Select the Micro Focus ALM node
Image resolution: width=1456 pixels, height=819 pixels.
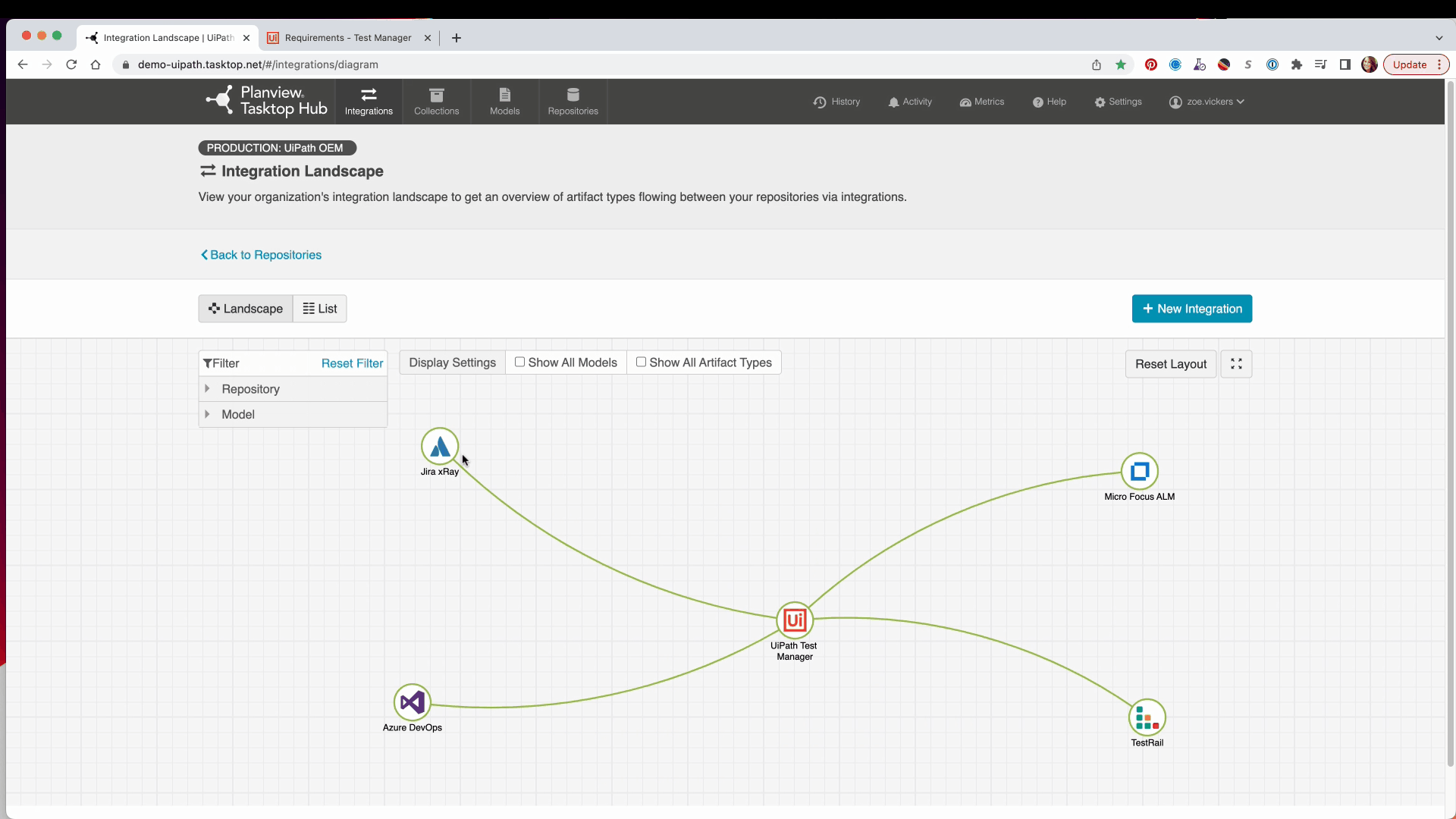pos(1140,472)
